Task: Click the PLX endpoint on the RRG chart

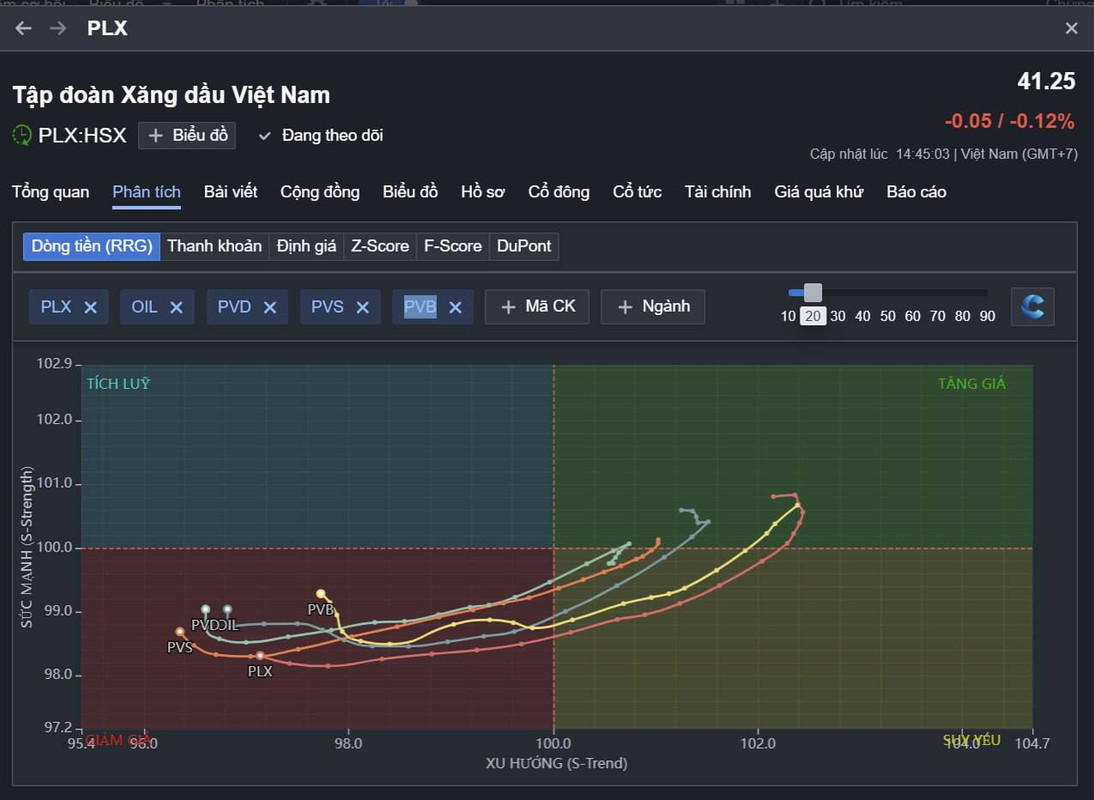Action: point(260,656)
